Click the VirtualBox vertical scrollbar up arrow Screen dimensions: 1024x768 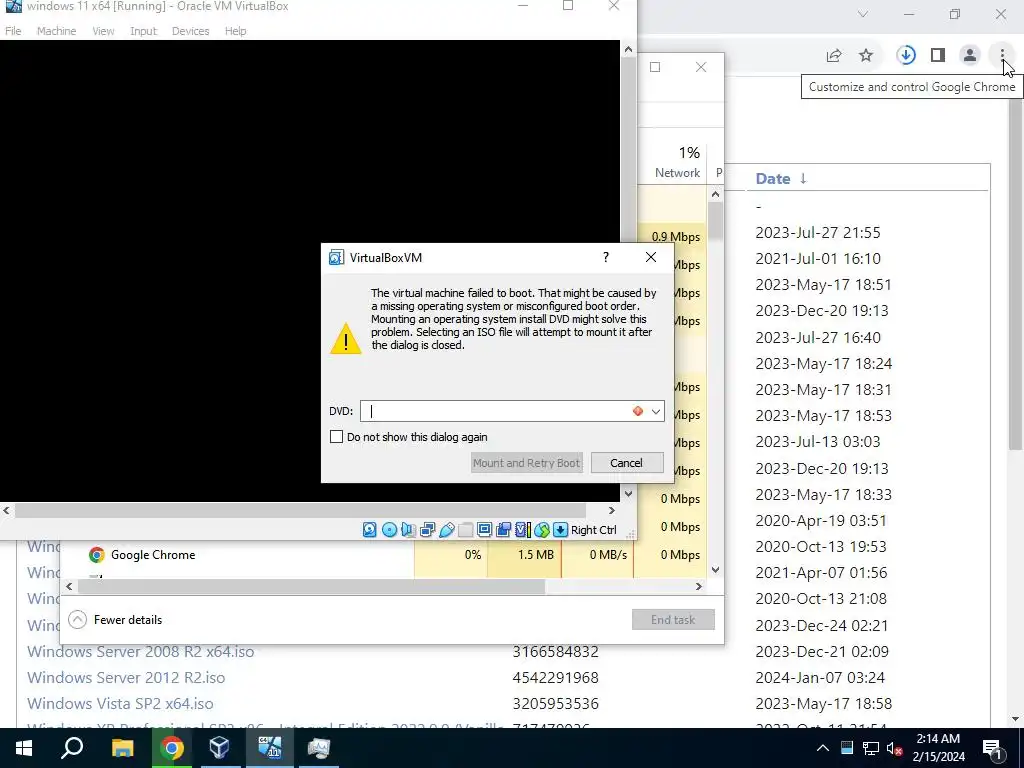pyautogui.click(x=628, y=49)
